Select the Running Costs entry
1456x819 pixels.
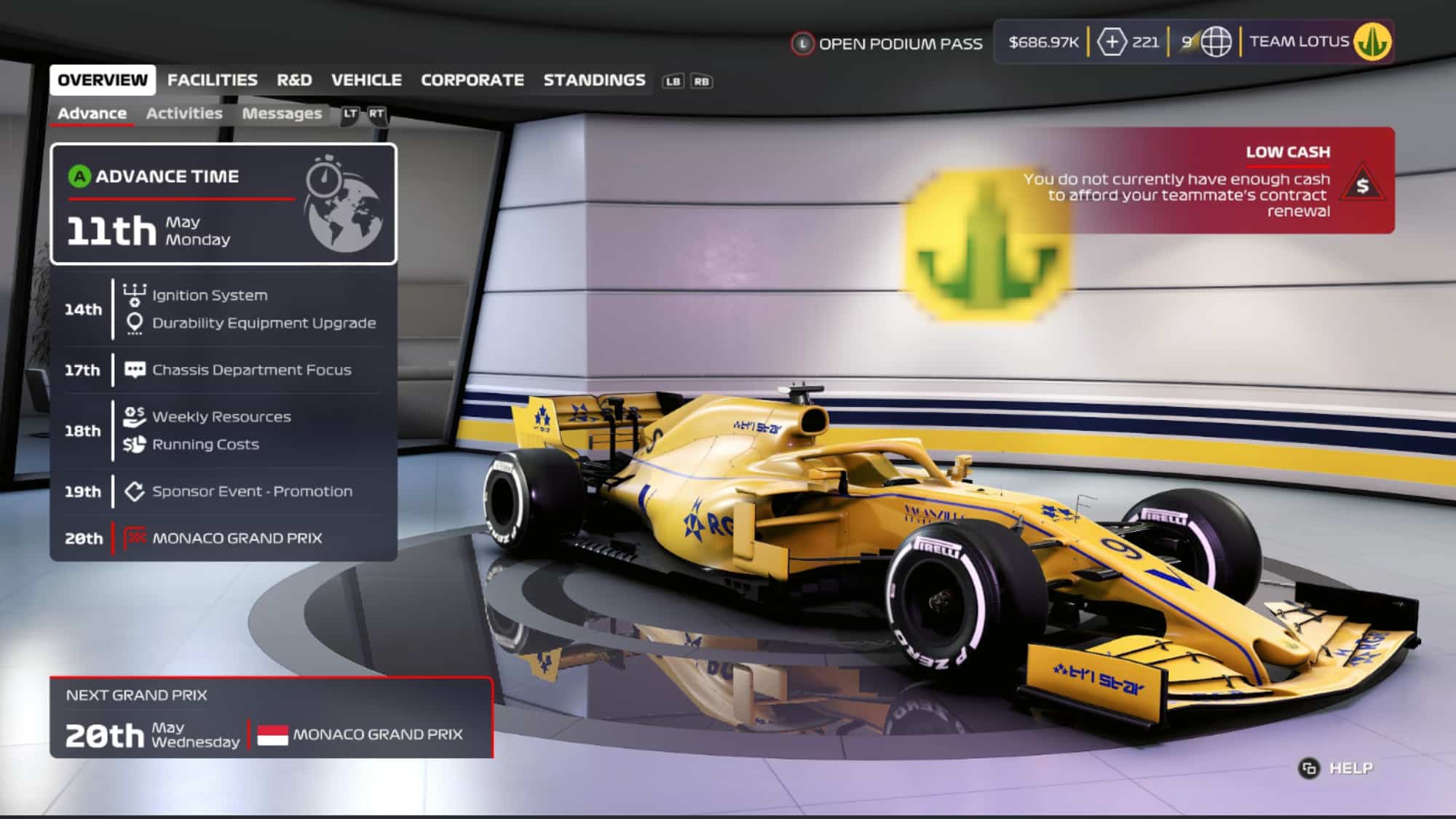pos(205,444)
